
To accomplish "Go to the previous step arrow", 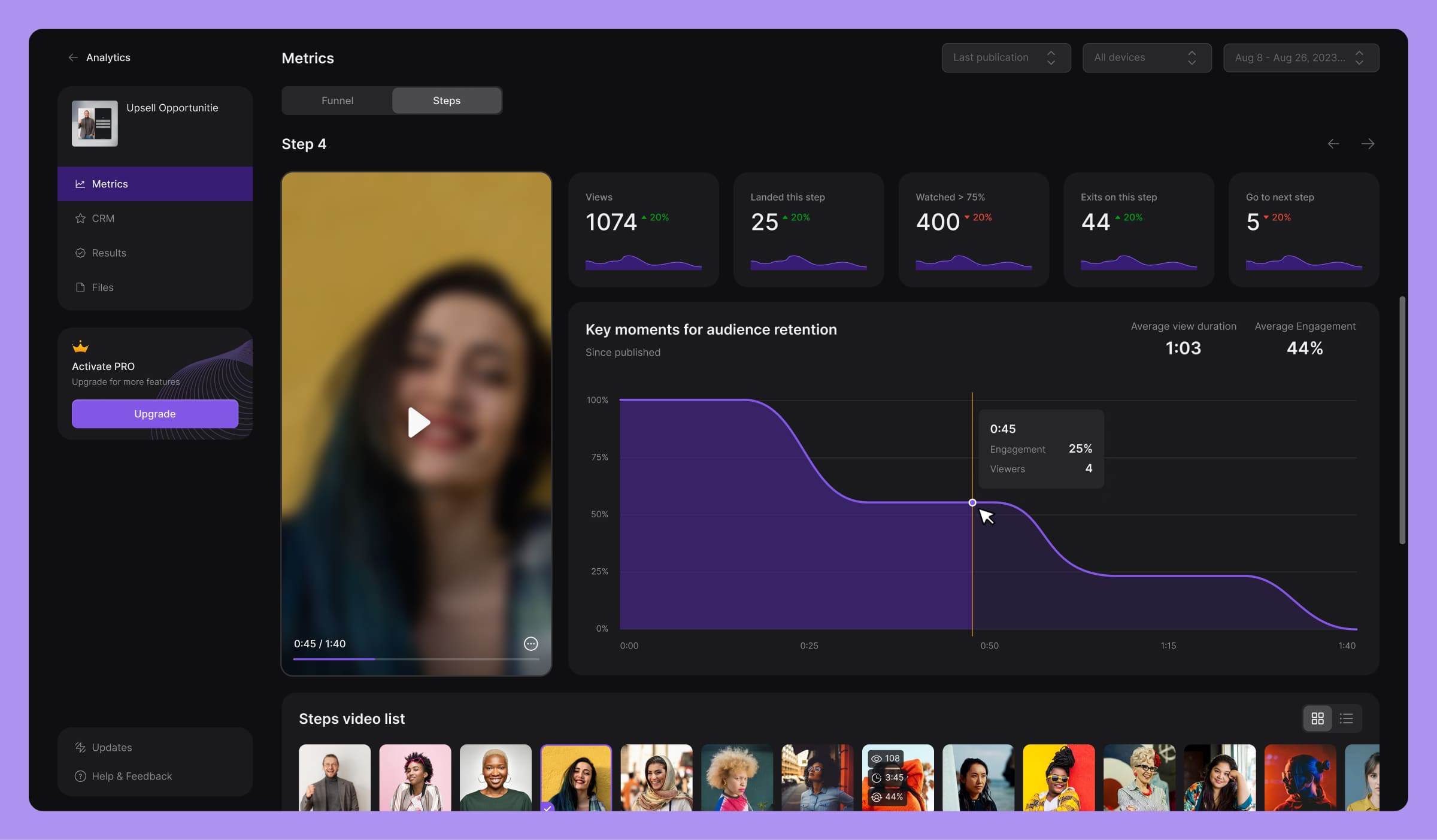I will coord(1333,144).
